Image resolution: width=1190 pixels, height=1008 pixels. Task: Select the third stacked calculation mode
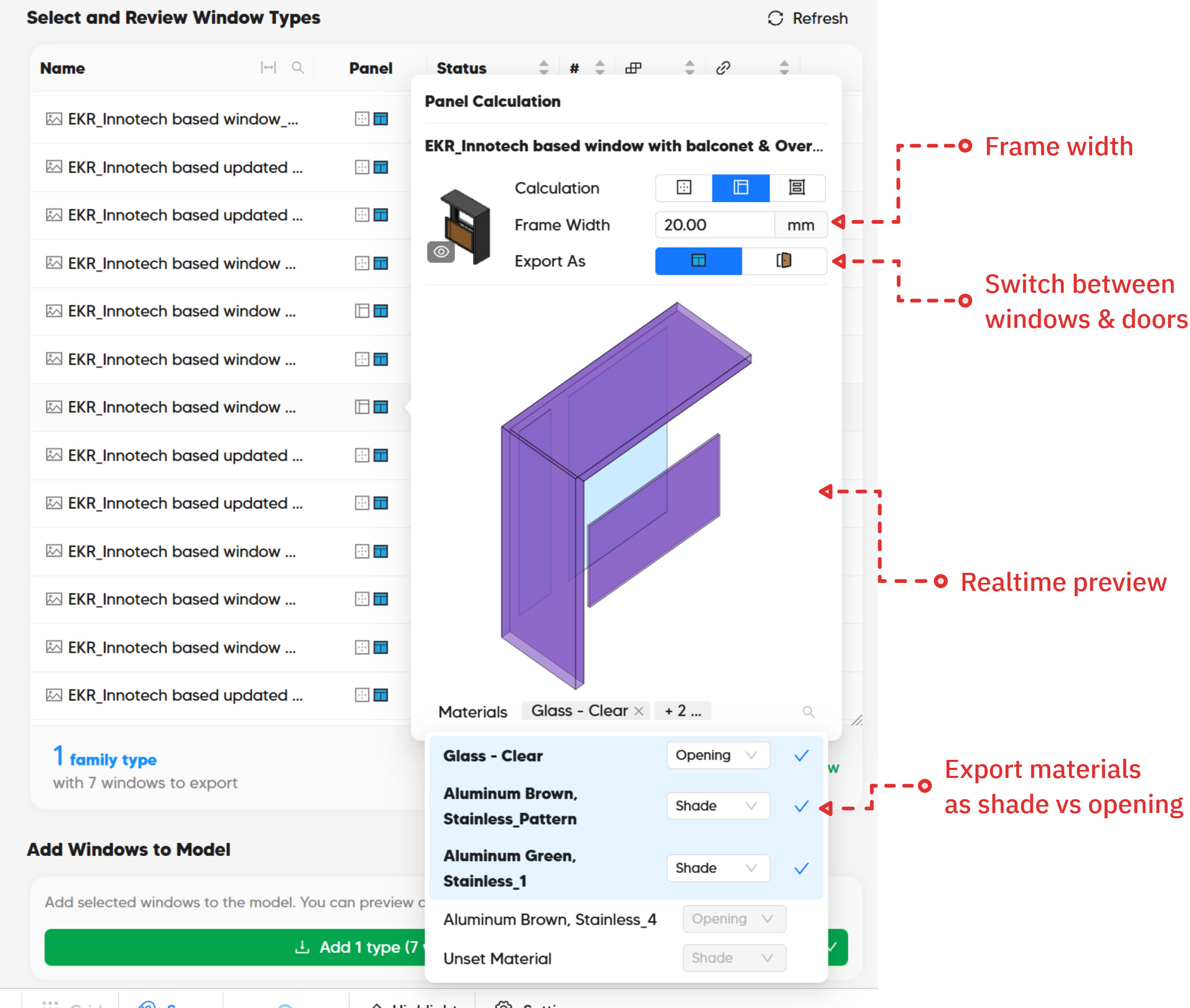[x=796, y=188]
